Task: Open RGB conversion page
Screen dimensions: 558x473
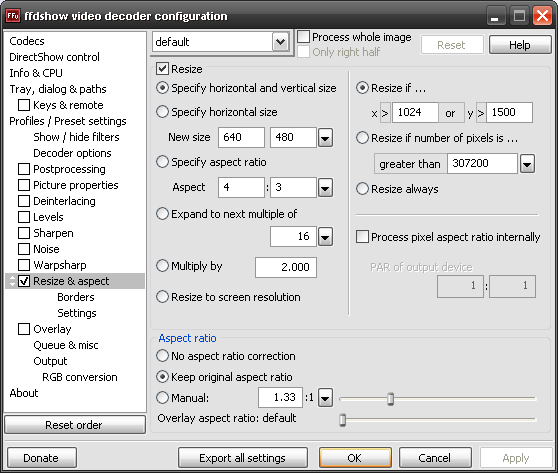Action: point(80,377)
